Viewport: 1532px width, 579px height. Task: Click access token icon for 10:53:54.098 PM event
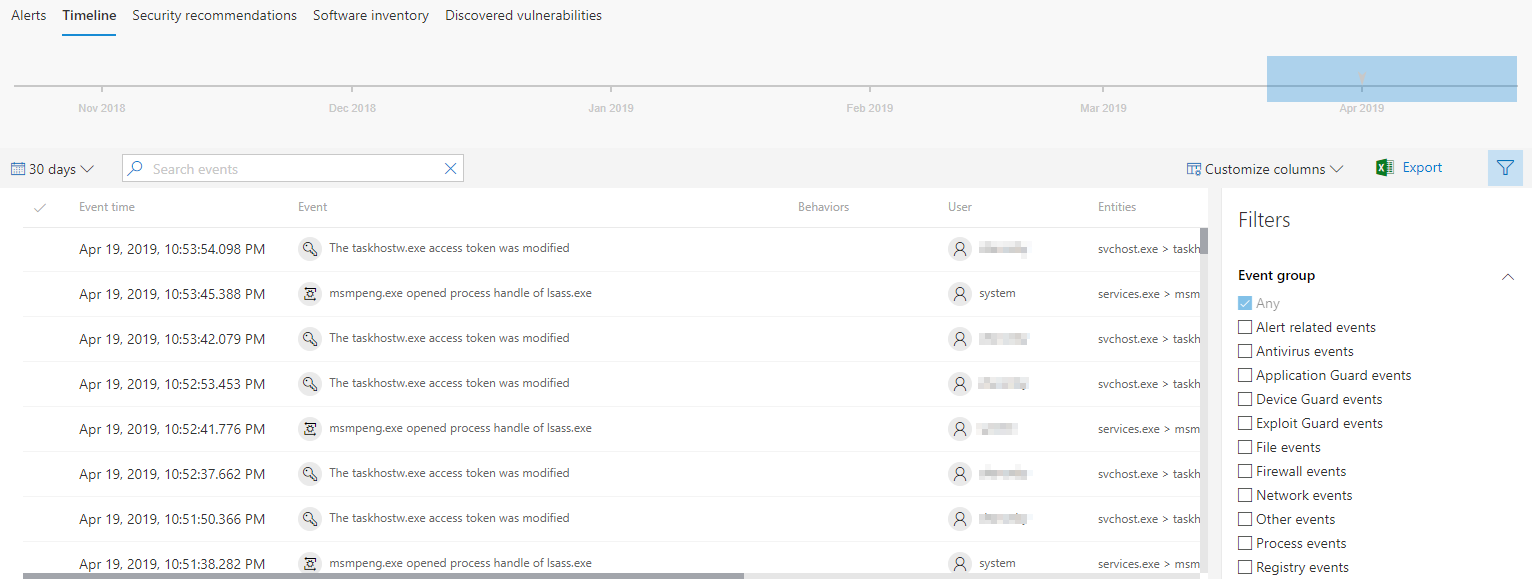point(310,249)
